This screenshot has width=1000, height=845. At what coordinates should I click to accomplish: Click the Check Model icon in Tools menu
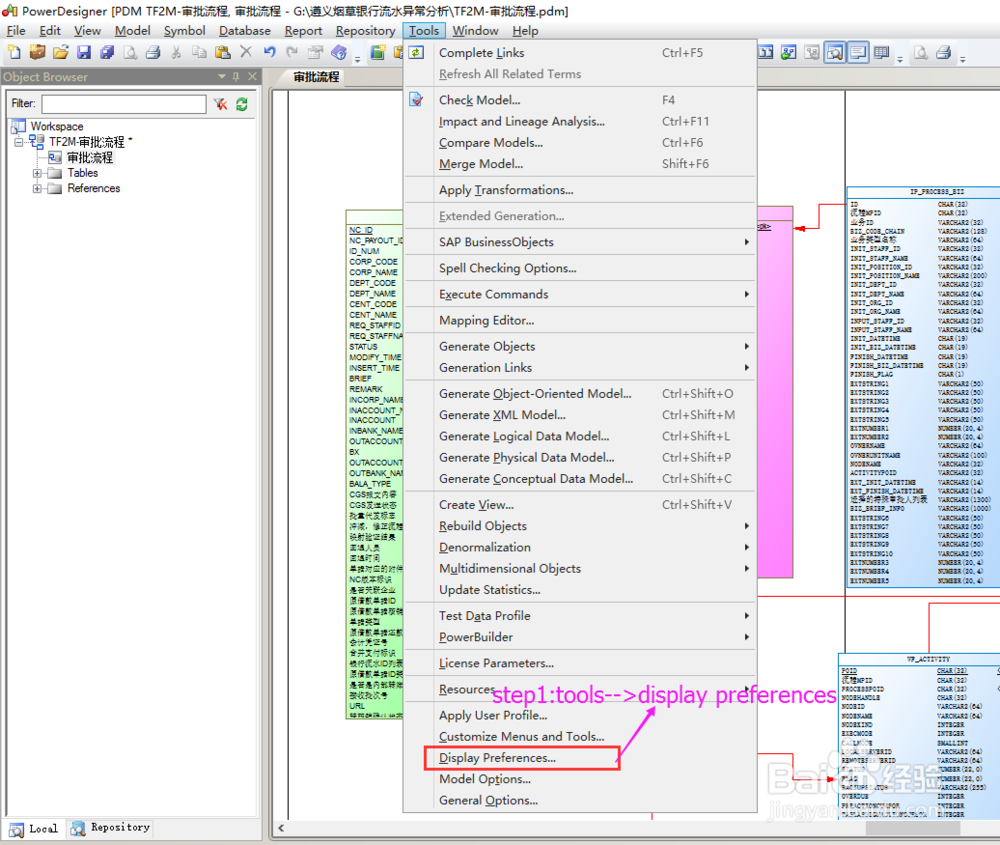416,99
